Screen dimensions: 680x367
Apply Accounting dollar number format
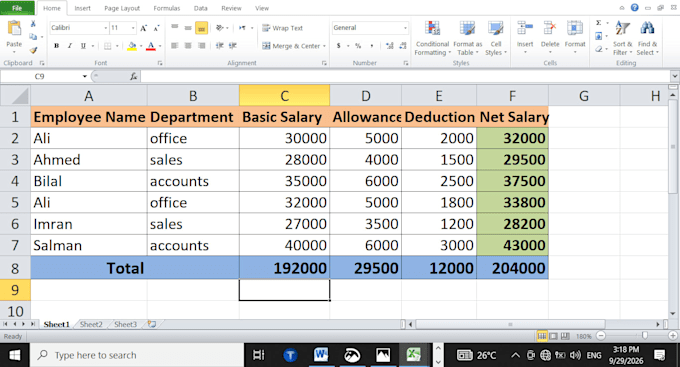[x=338, y=46]
